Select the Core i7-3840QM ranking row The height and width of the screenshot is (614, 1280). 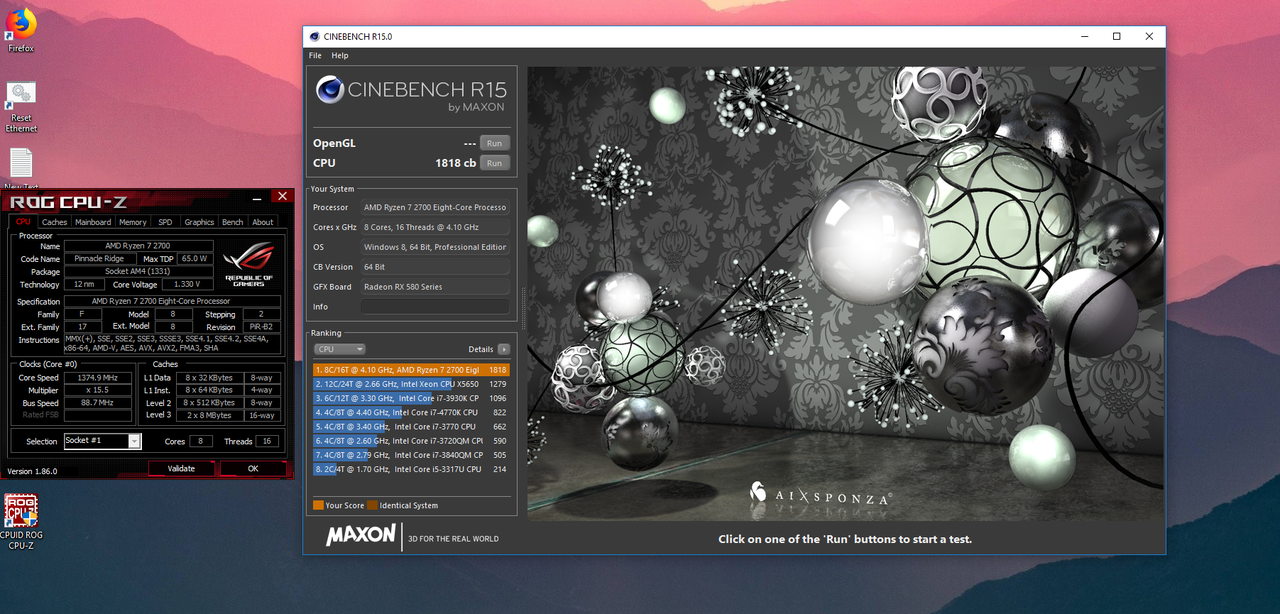(x=411, y=455)
